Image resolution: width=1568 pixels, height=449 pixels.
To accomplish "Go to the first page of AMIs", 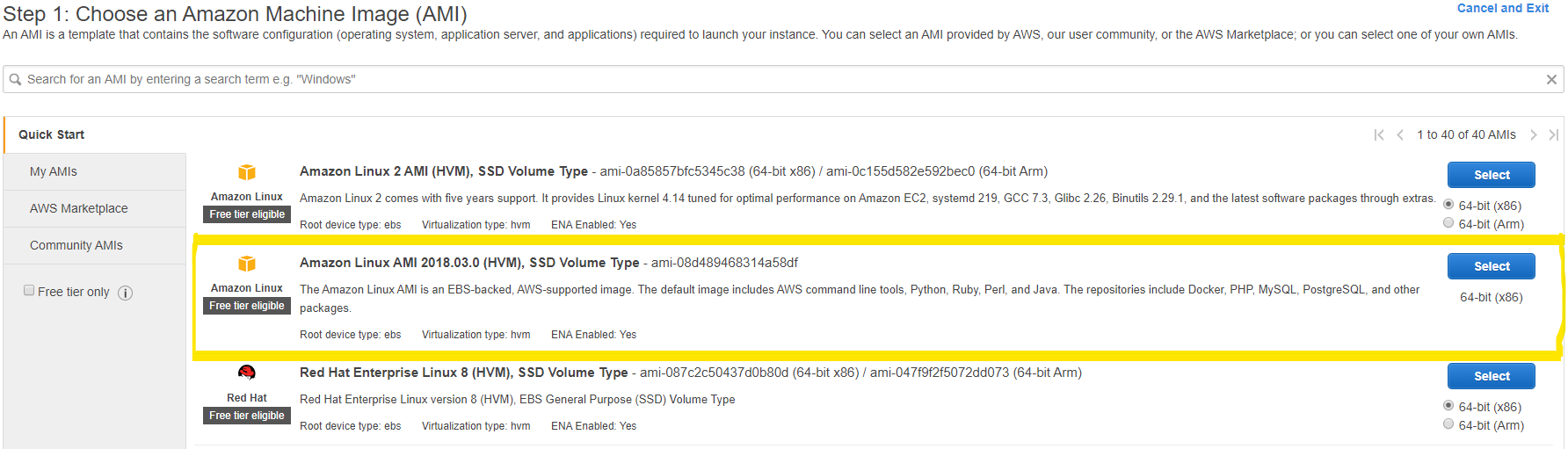I will 1379,134.
